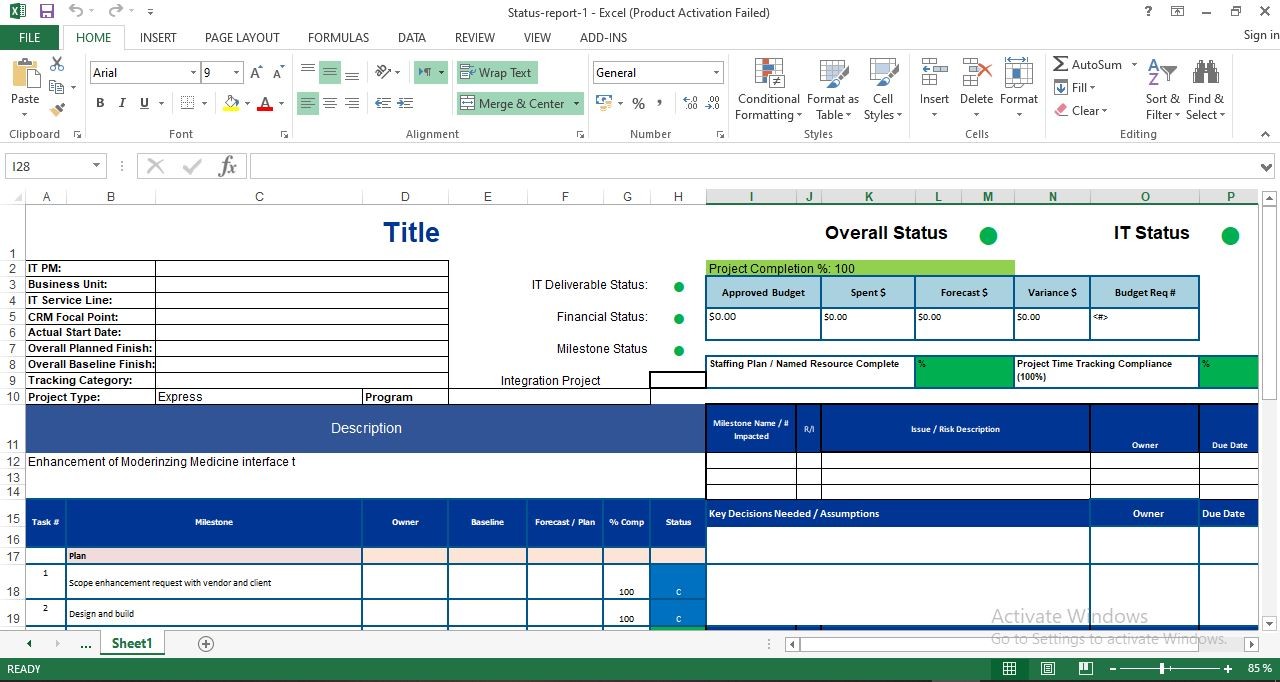Click Sign in link
Viewport: 1280px width, 682px height.
pyautogui.click(x=1260, y=35)
